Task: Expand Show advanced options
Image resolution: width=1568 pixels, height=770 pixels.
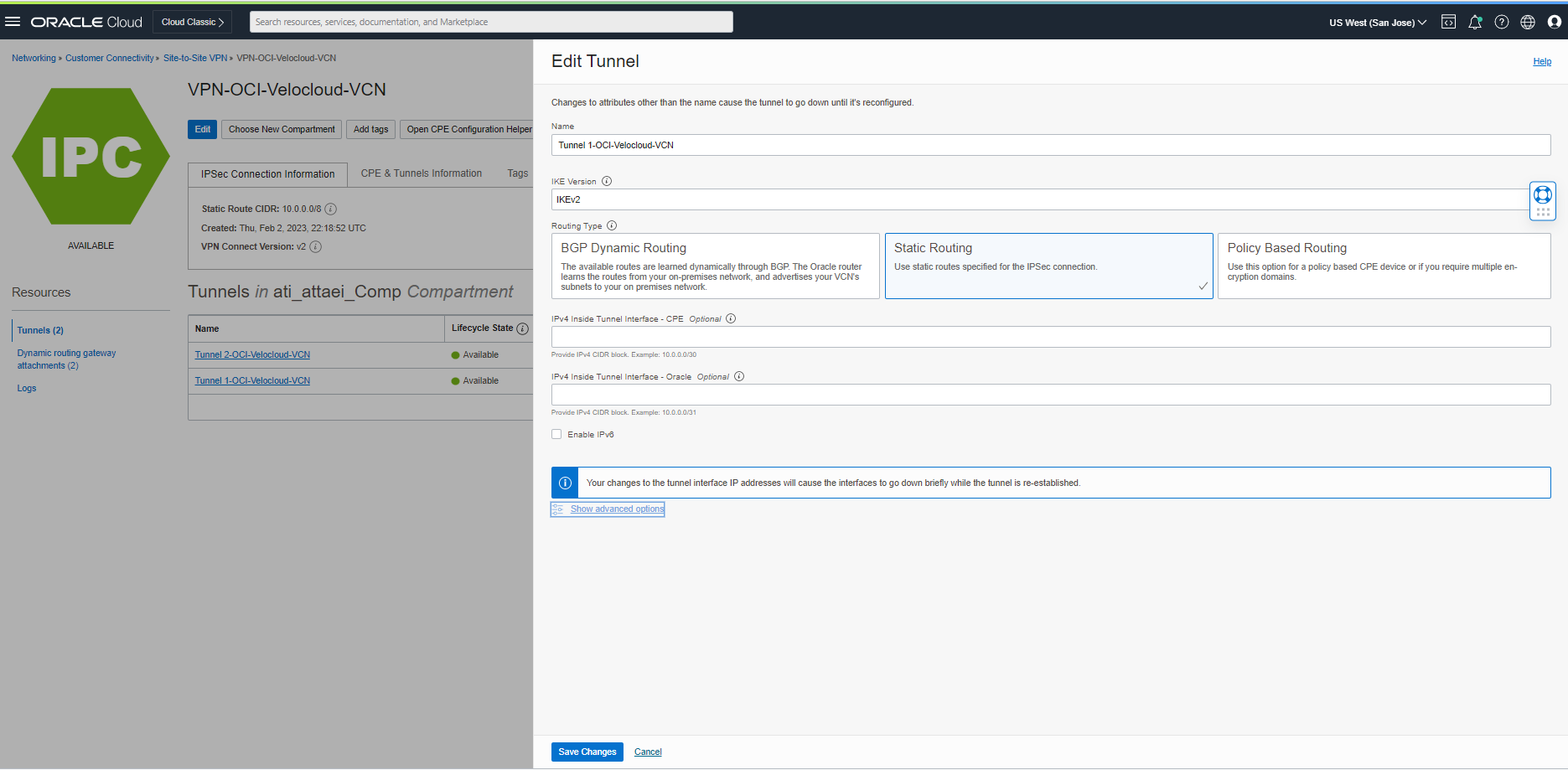Action: coord(616,509)
